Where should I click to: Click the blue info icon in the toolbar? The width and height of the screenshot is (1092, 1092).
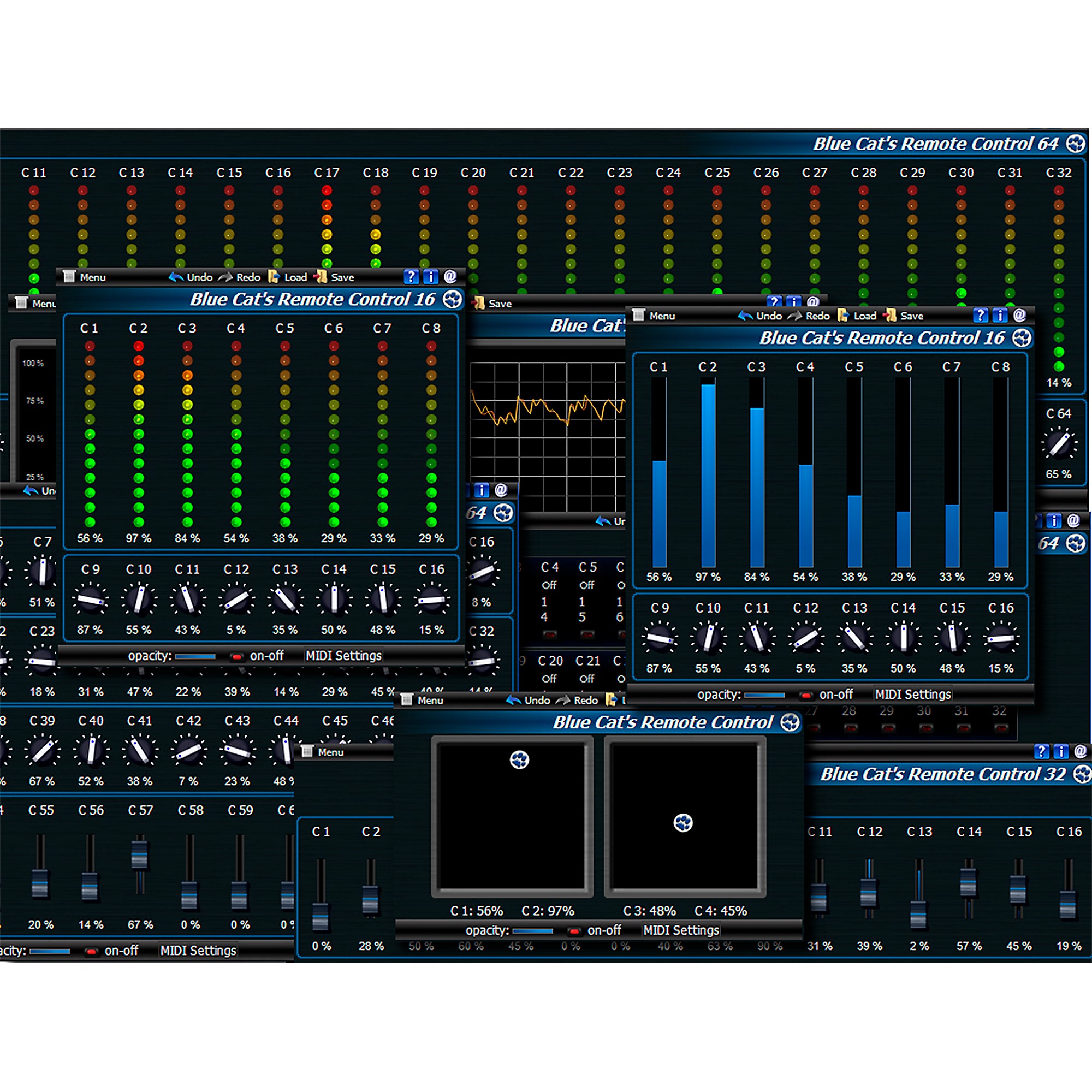click(431, 276)
